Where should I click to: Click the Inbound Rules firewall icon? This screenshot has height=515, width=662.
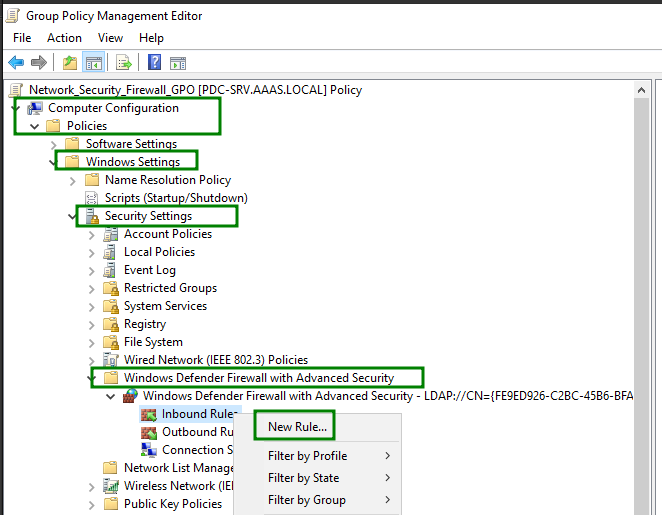click(x=149, y=415)
